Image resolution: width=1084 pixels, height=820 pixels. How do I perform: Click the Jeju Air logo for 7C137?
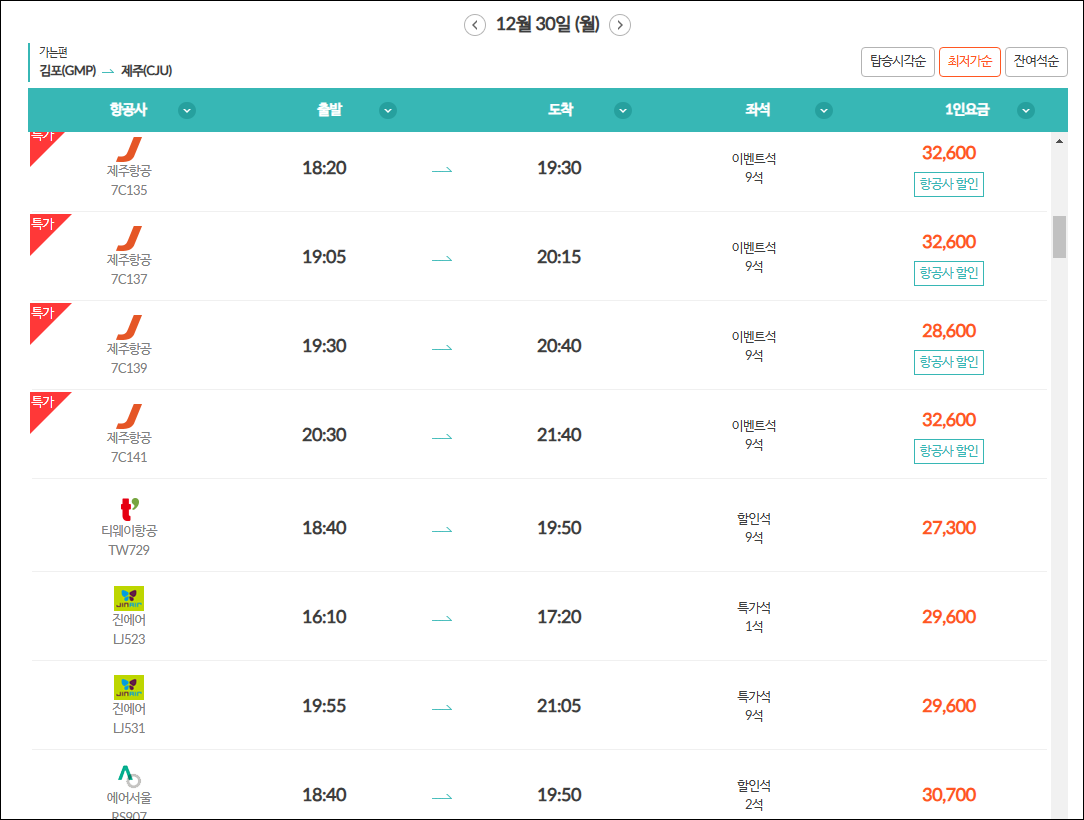pos(129,238)
